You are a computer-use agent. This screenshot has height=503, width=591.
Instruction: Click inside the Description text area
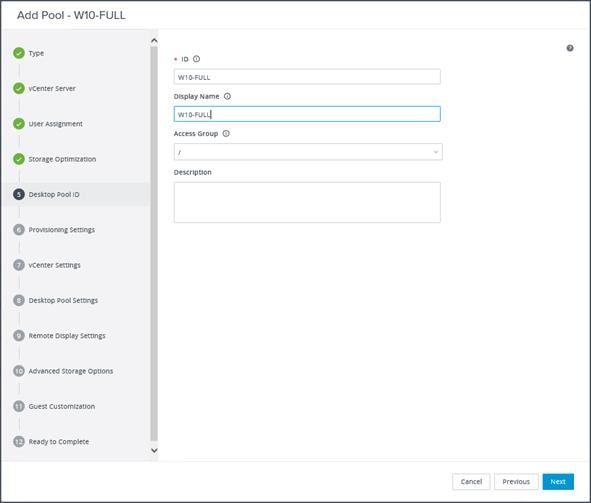307,202
